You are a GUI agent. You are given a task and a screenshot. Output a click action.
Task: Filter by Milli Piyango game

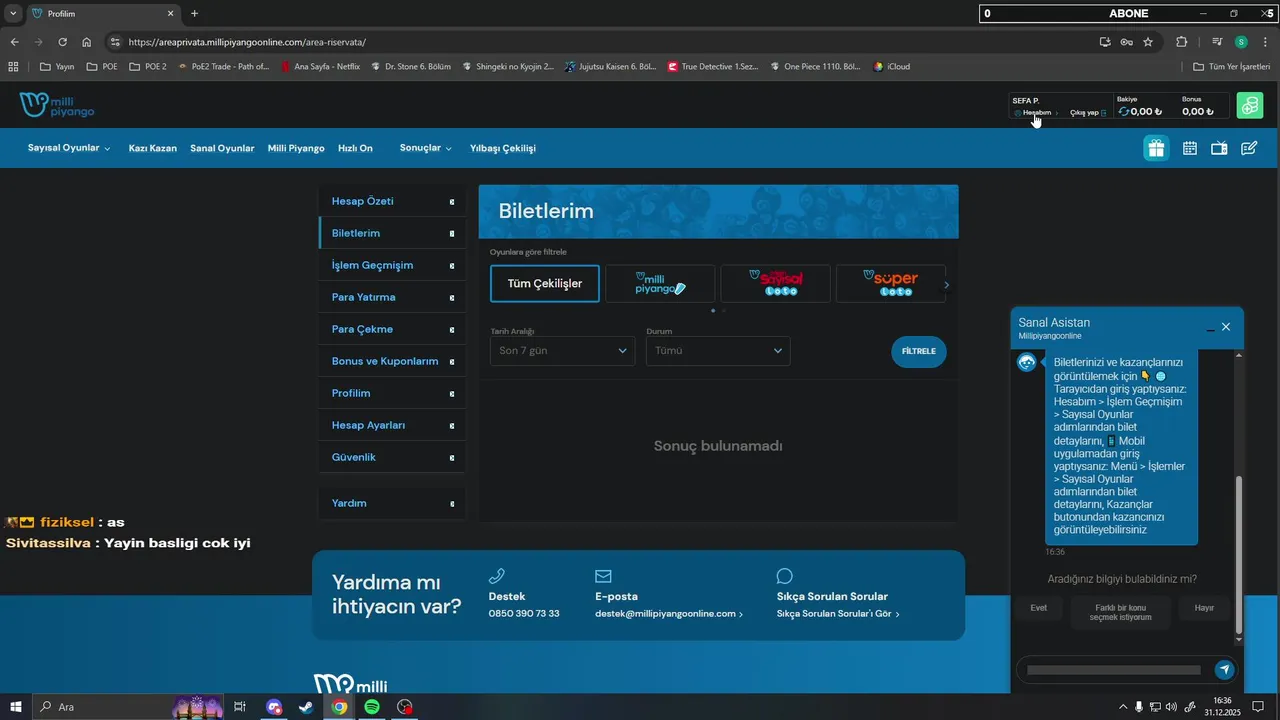click(x=660, y=284)
